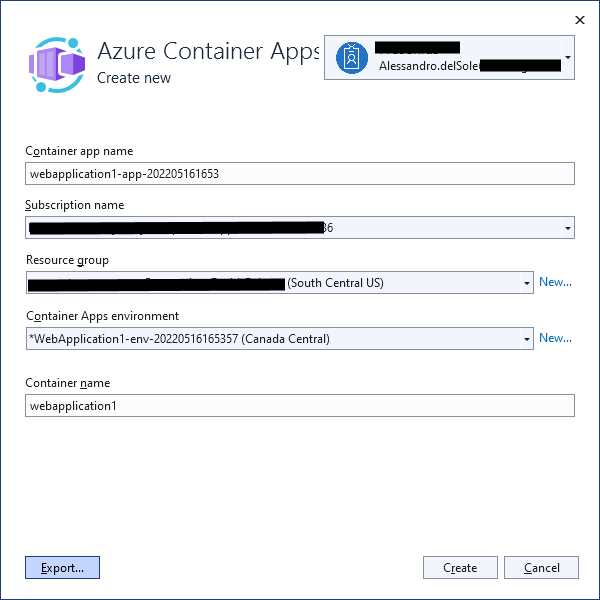Close the Azure Container Apps dialog
Viewport: 600px width, 600px height.
(580, 20)
